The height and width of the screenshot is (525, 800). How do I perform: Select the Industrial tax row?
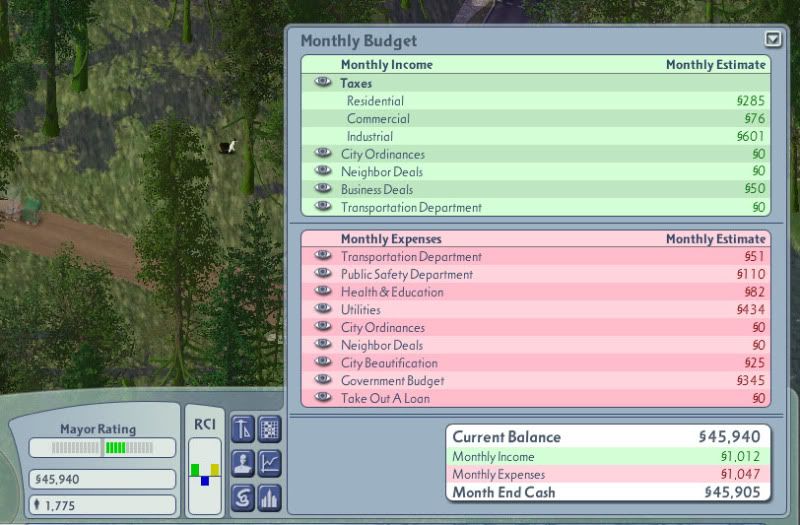click(x=536, y=136)
